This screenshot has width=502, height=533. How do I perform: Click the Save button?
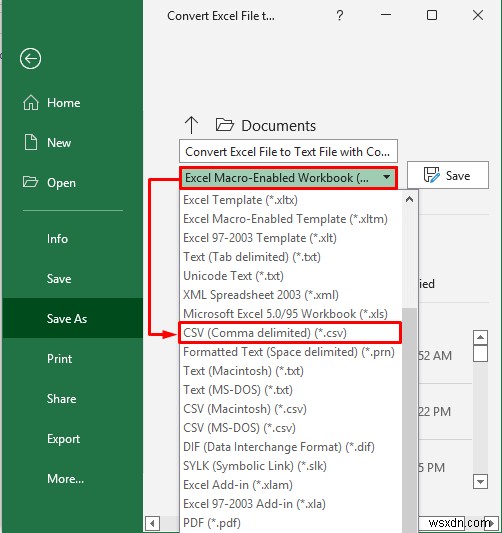[448, 175]
